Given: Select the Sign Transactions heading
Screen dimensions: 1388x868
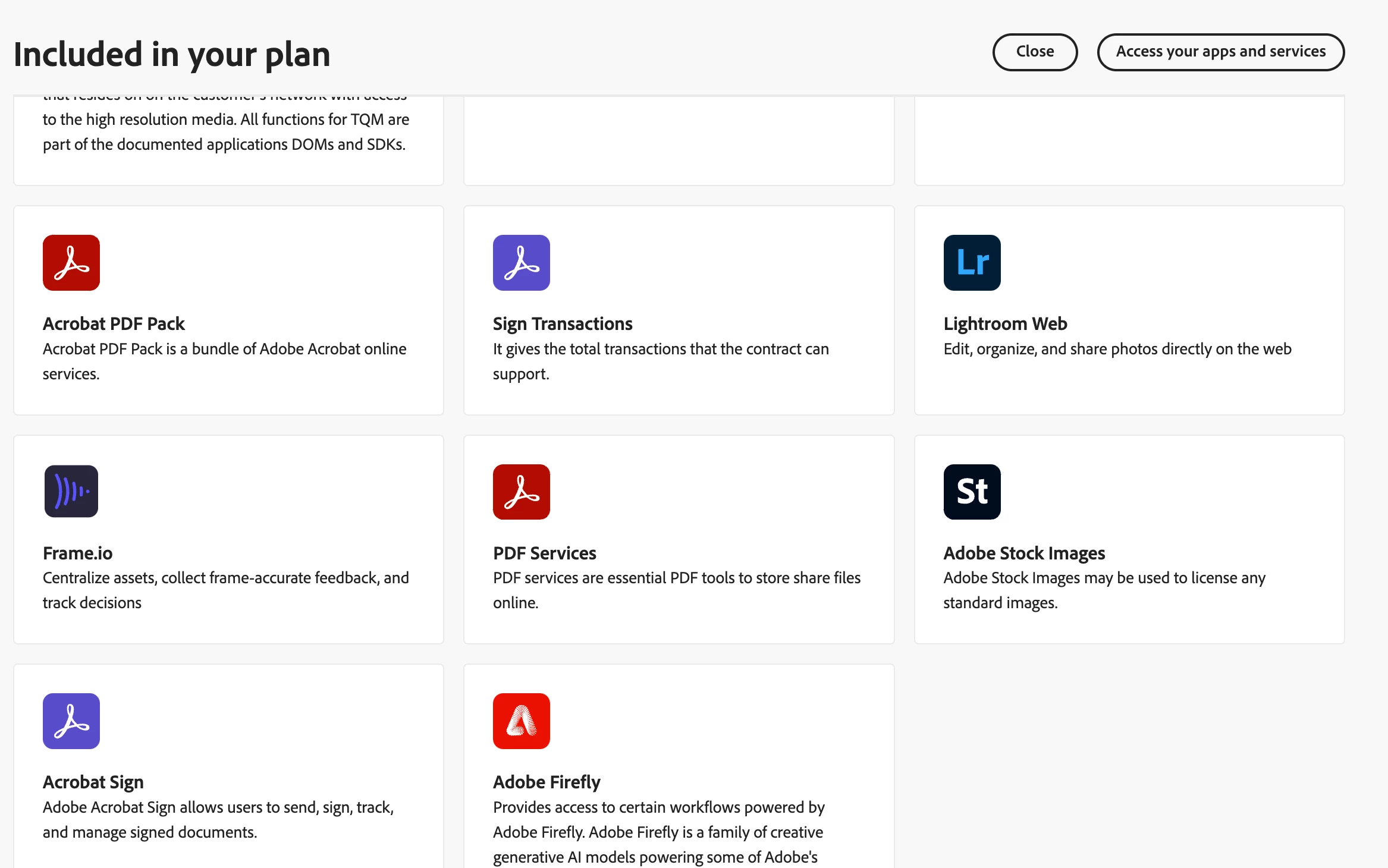Looking at the screenshot, I should tap(562, 324).
